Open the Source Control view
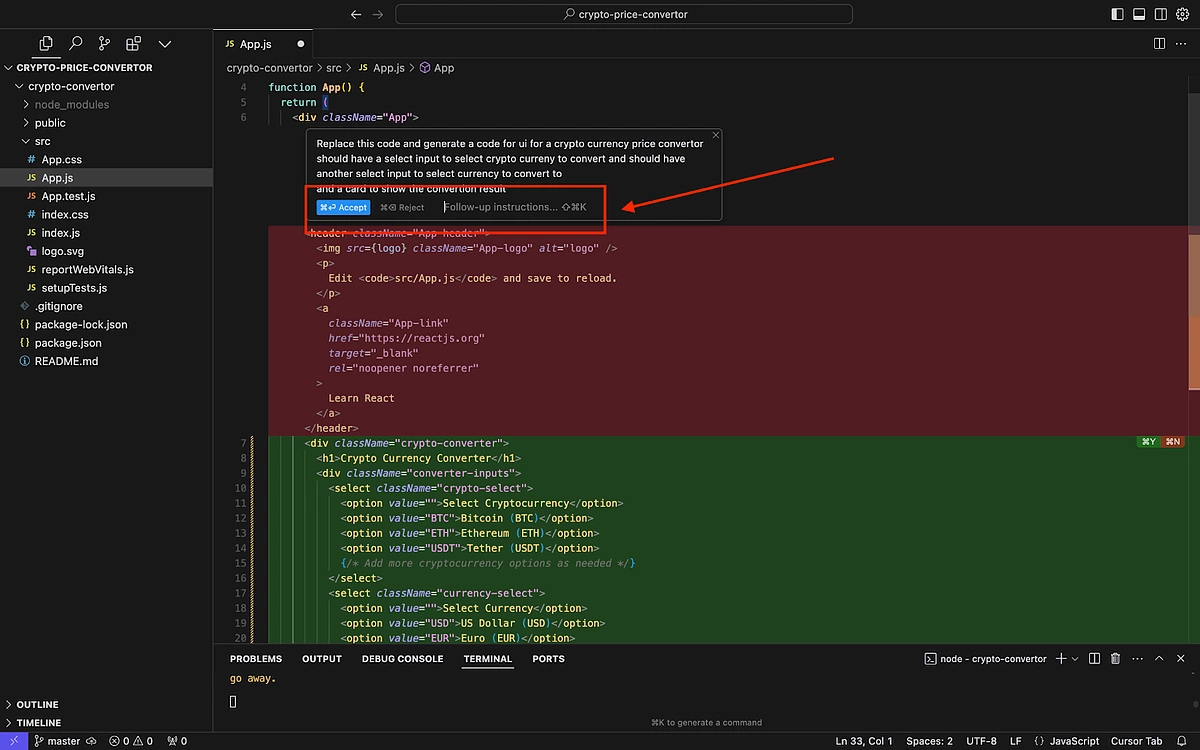This screenshot has height=750, width=1200. (x=104, y=44)
